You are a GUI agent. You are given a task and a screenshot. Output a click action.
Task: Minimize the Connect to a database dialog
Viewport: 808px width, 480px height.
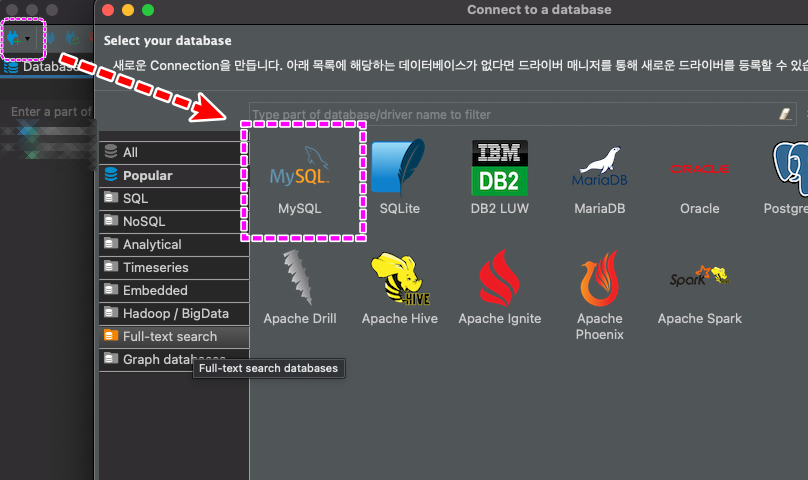tap(128, 10)
